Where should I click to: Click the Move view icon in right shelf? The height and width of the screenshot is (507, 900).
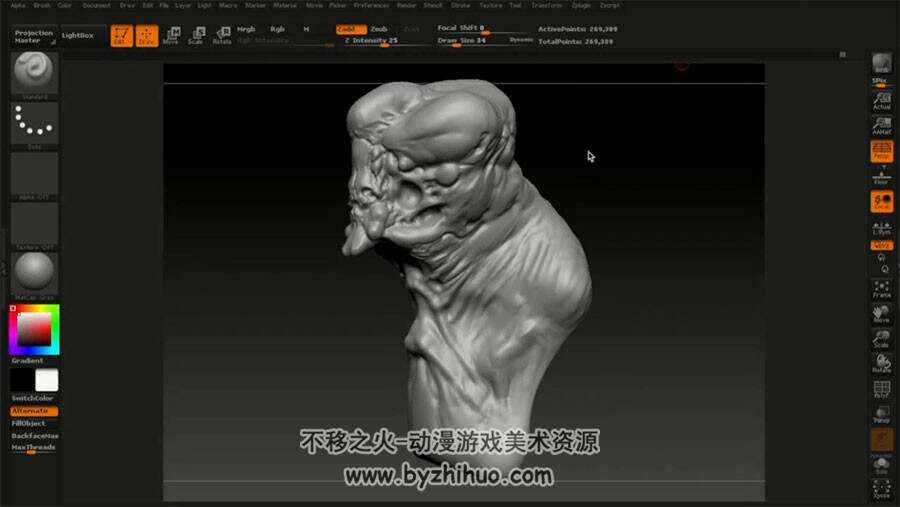[x=882, y=314]
